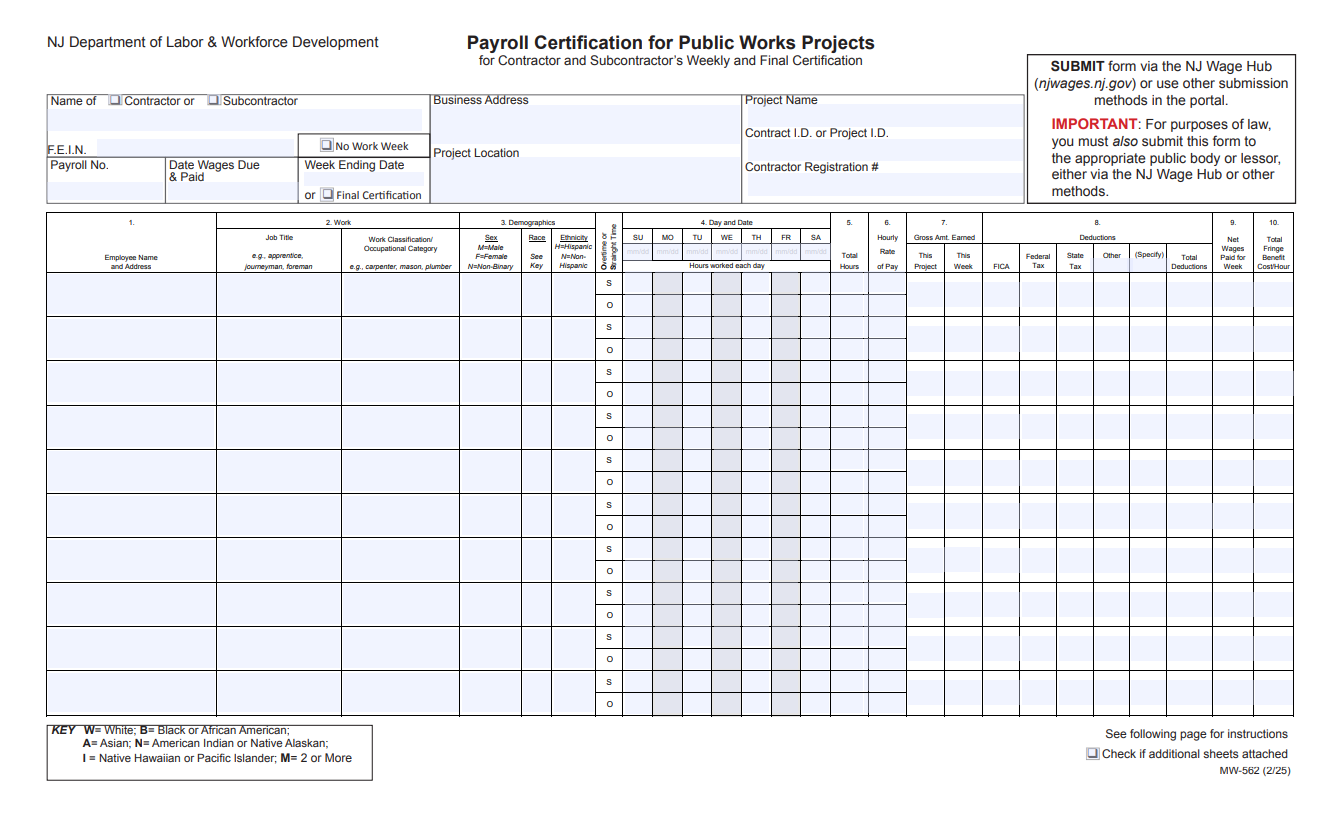The height and width of the screenshot is (813, 1343).
Task: Click the See following page for instructions text
Action: 1196,734
